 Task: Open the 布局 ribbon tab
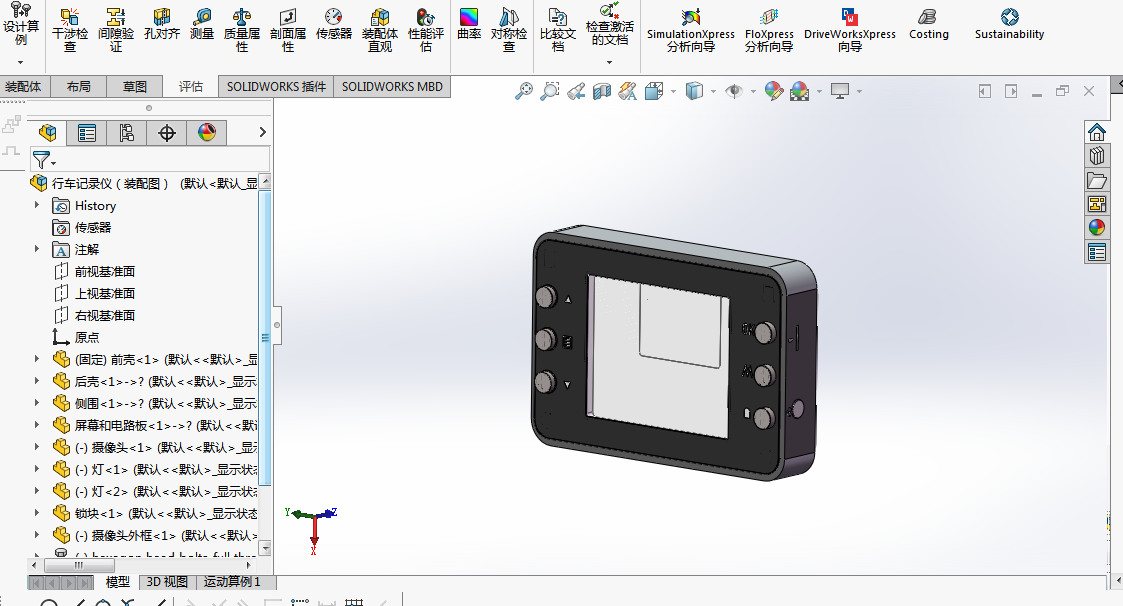(x=79, y=87)
